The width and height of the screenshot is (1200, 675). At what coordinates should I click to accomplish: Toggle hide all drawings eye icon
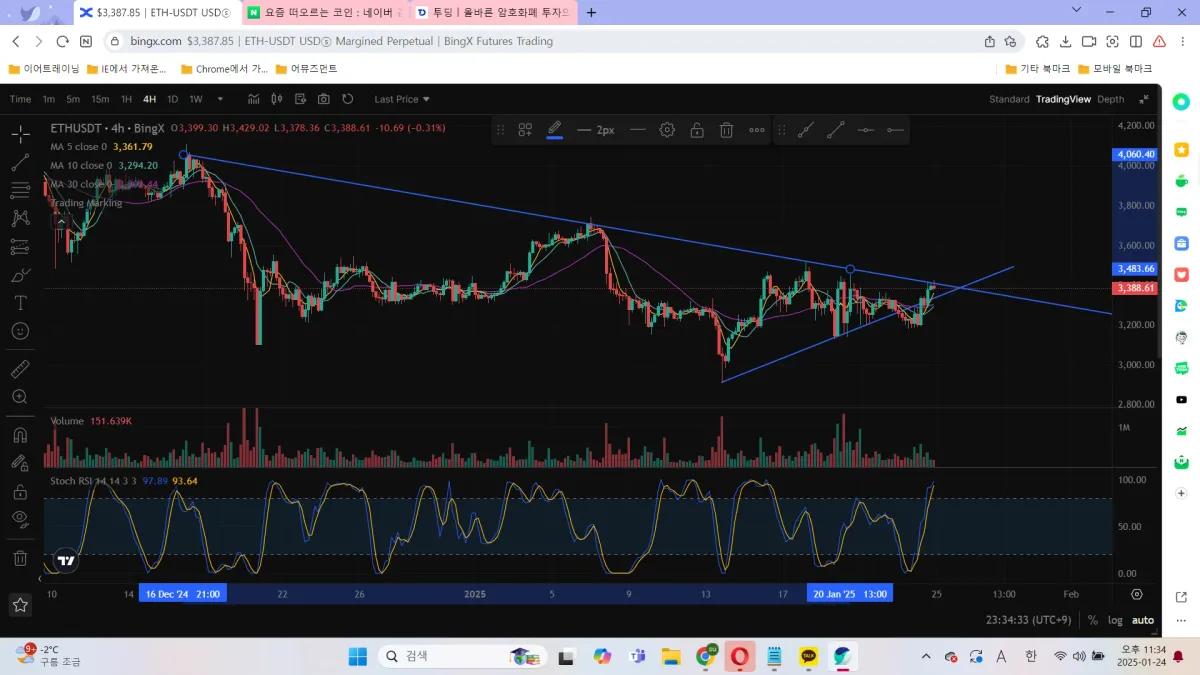20,518
